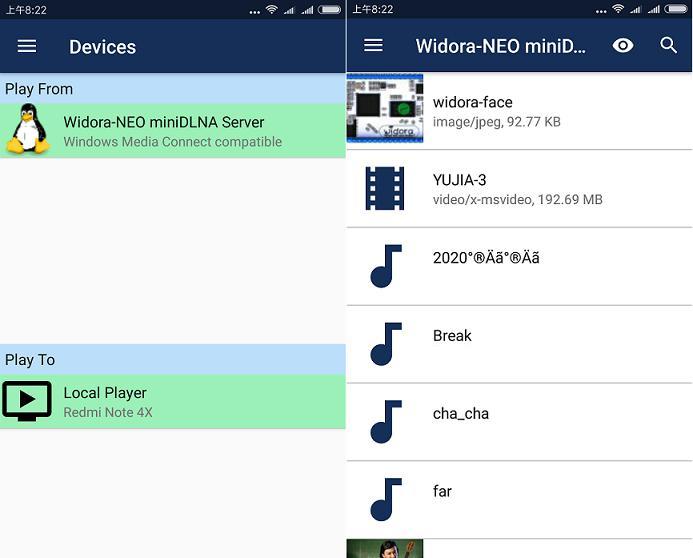This screenshot has width=693, height=558.
Task: Open hamburger menu beside Widora-NEO miniDLNA title
Action: [373, 46]
